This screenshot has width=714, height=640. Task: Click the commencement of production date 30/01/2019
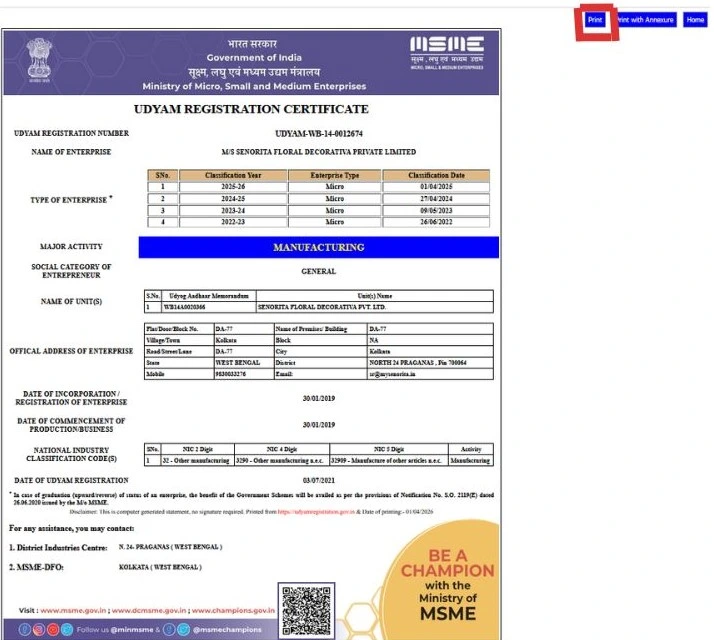(x=319, y=425)
